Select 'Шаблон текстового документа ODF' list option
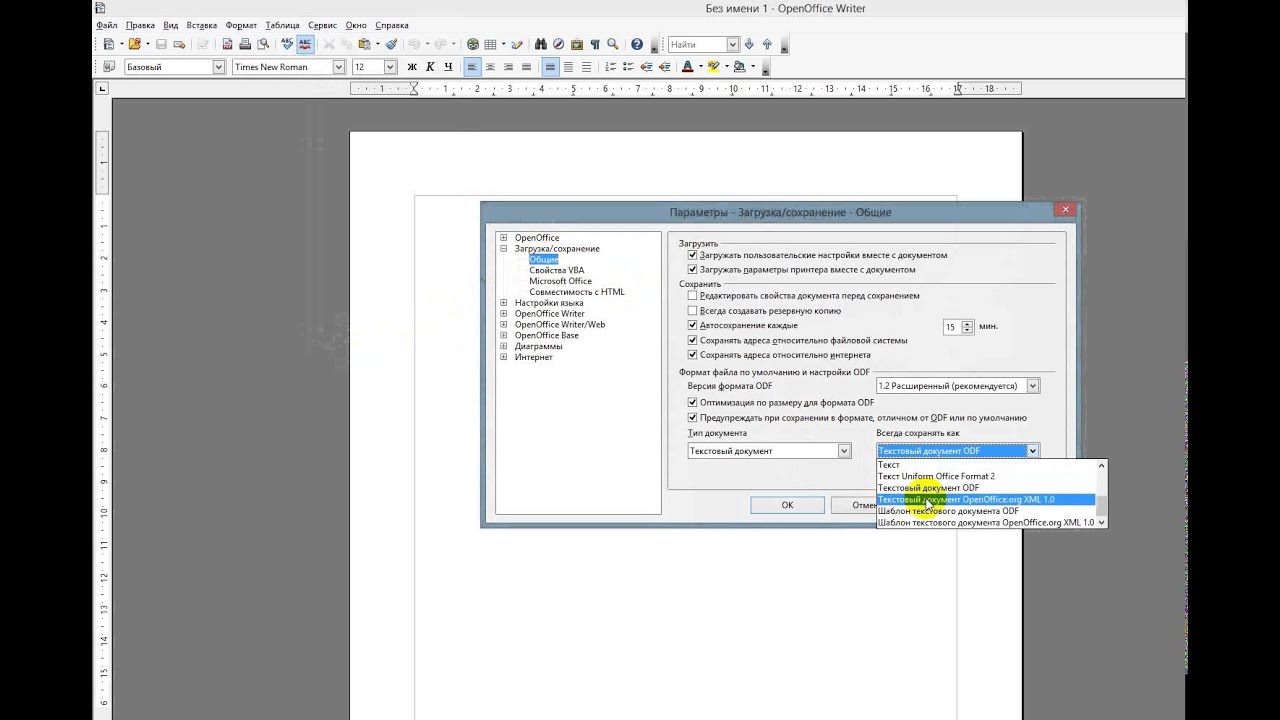The height and width of the screenshot is (720, 1280). (x=986, y=511)
